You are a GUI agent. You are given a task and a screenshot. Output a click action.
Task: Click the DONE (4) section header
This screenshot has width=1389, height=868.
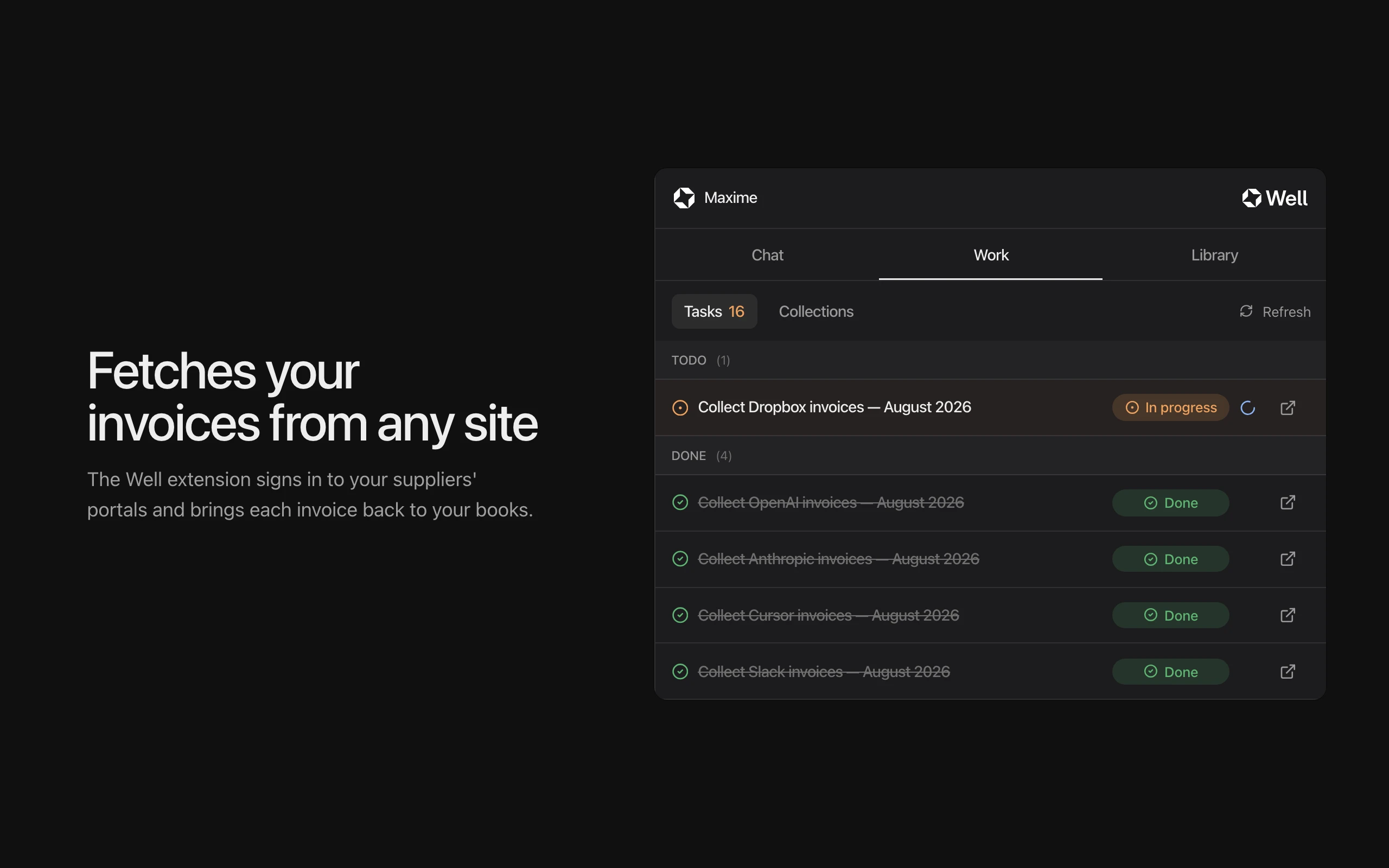pyautogui.click(x=990, y=455)
